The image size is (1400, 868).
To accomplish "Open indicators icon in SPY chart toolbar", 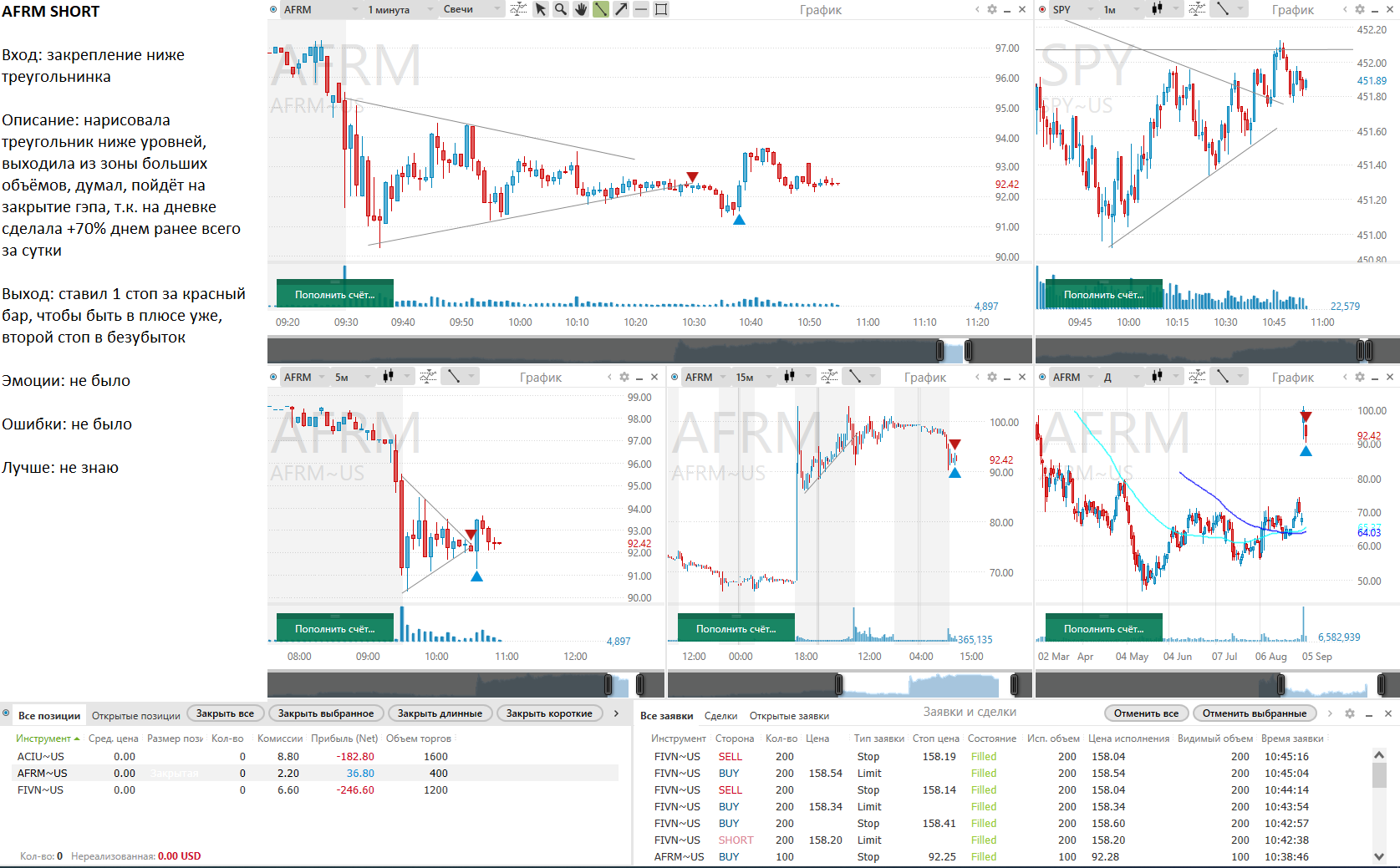I will click(x=1197, y=9).
